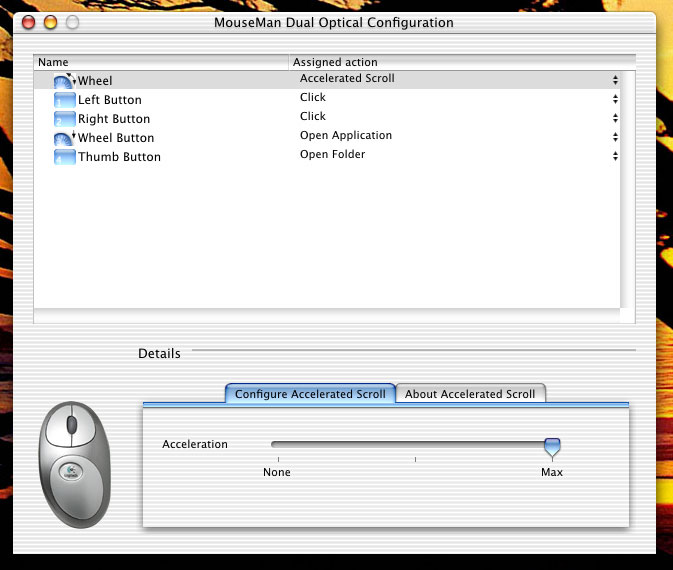Select the Right Button row label

[114, 118]
